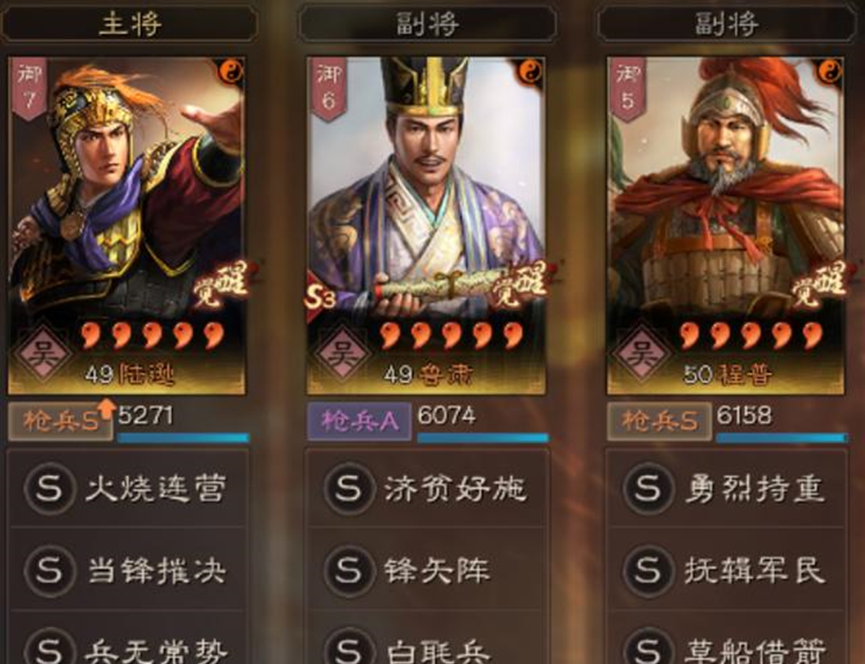The width and height of the screenshot is (865, 664).
Task: Click 枪兵A troop type under 鲁肃
Action: (359, 421)
